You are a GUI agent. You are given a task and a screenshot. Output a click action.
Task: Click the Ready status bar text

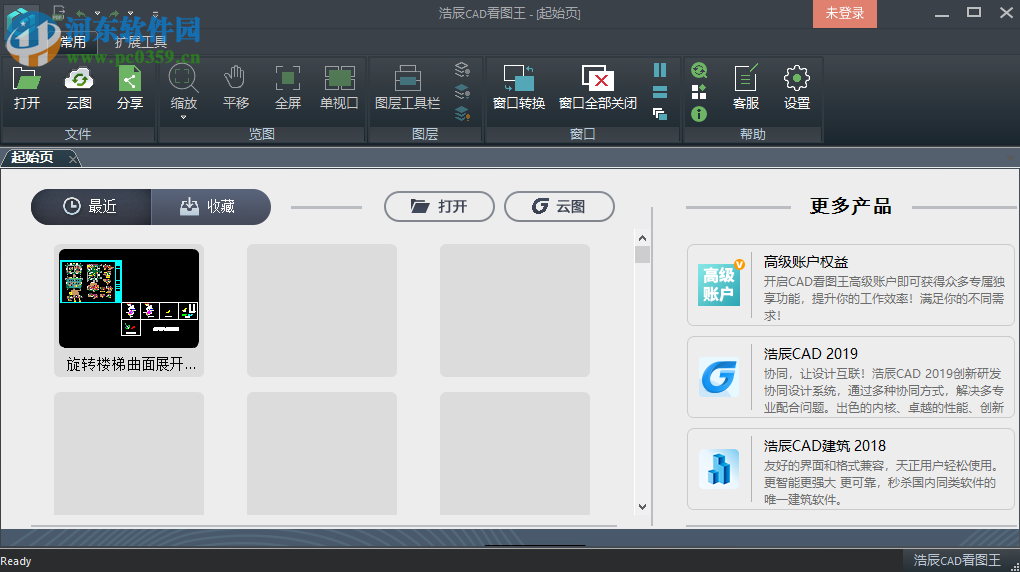16,561
